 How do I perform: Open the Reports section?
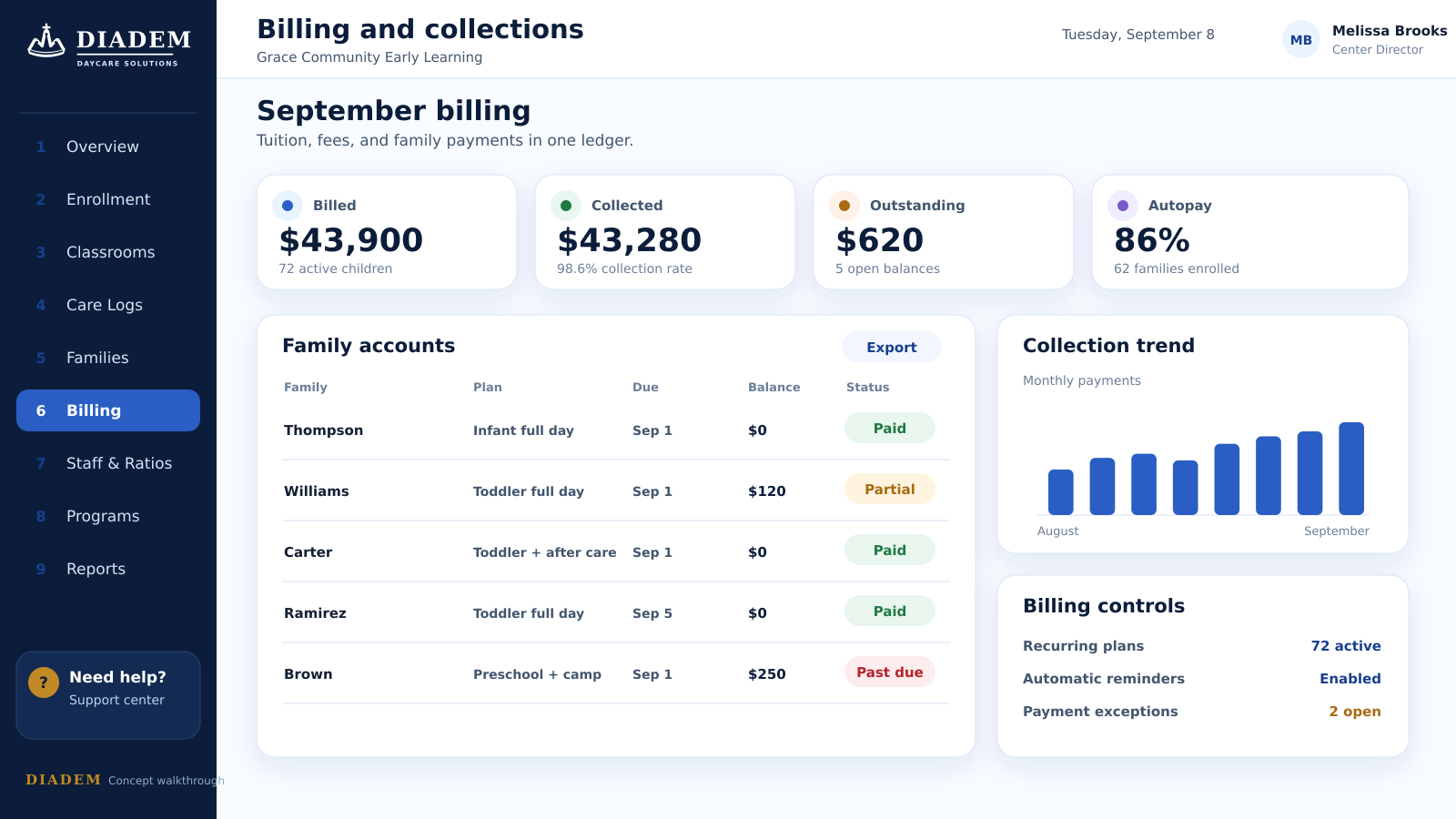[x=108, y=569]
